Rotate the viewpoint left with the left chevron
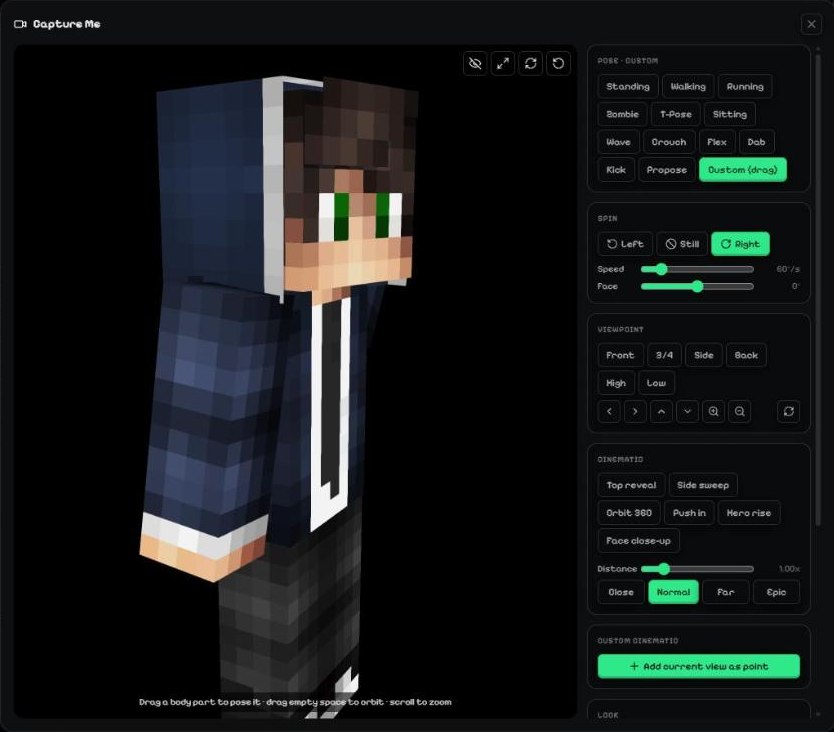 point(609,411)
